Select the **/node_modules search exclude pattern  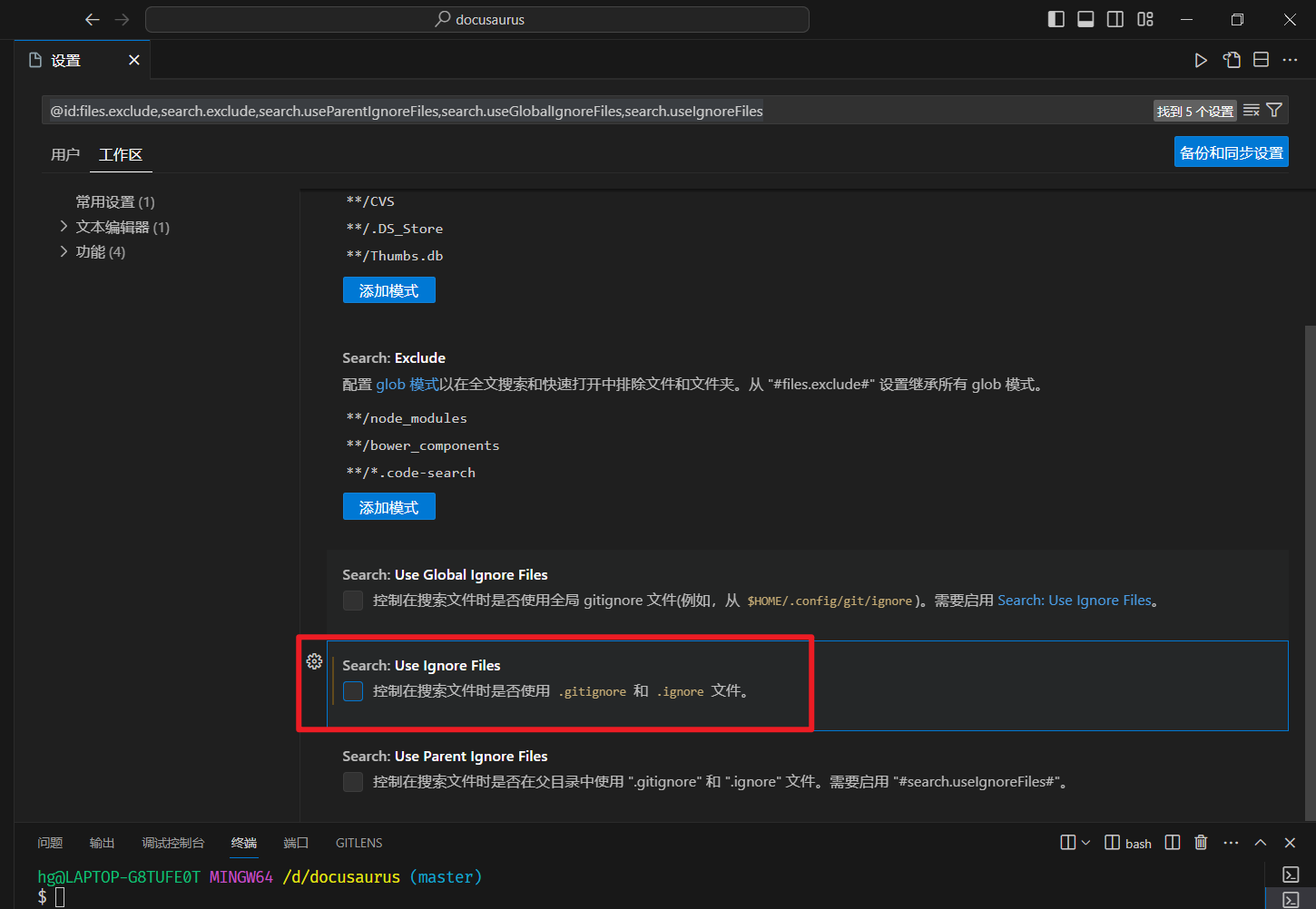coord(407,418)
